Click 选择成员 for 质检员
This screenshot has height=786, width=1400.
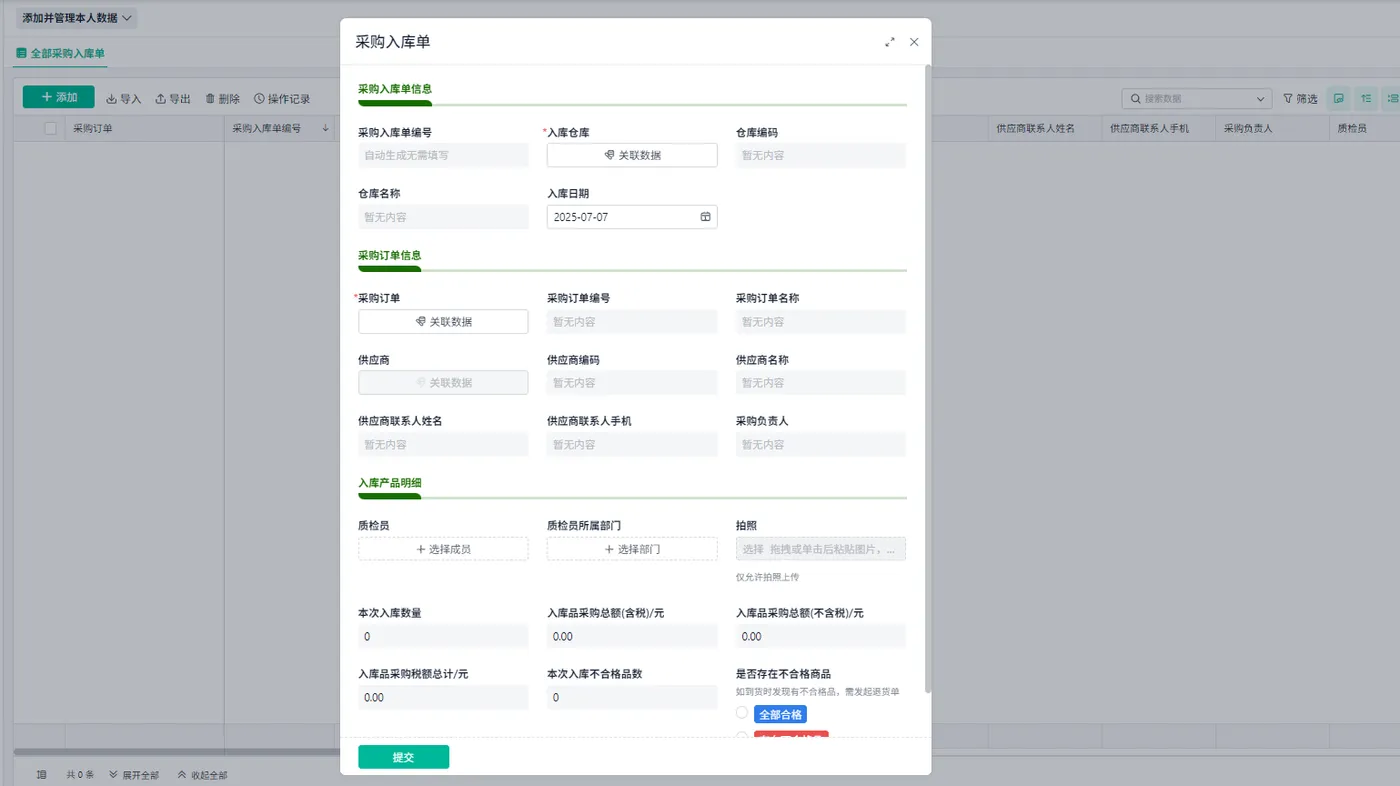443,549
